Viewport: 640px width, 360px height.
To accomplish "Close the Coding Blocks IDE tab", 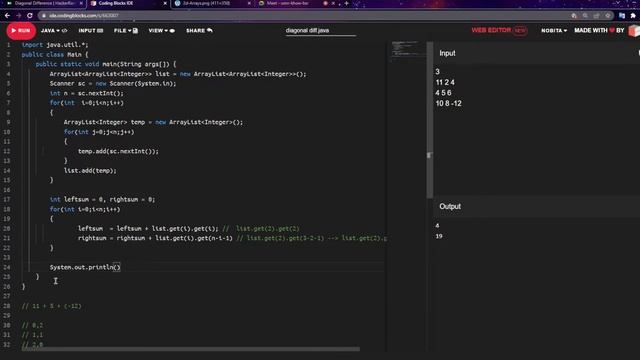I will 165,3.
